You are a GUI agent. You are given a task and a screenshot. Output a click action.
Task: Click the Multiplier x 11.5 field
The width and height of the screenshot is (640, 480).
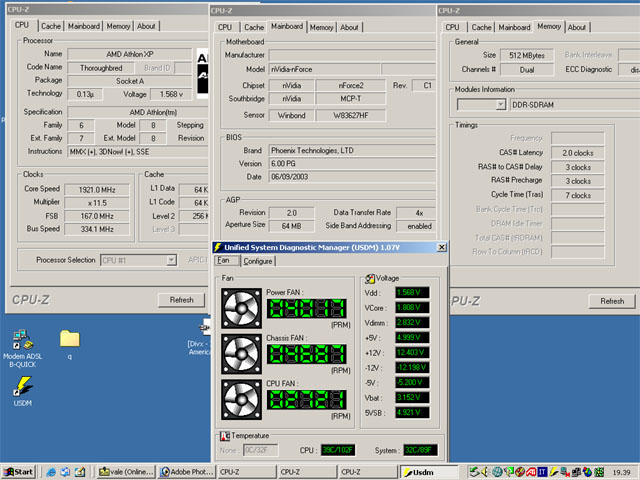(97, 203)
